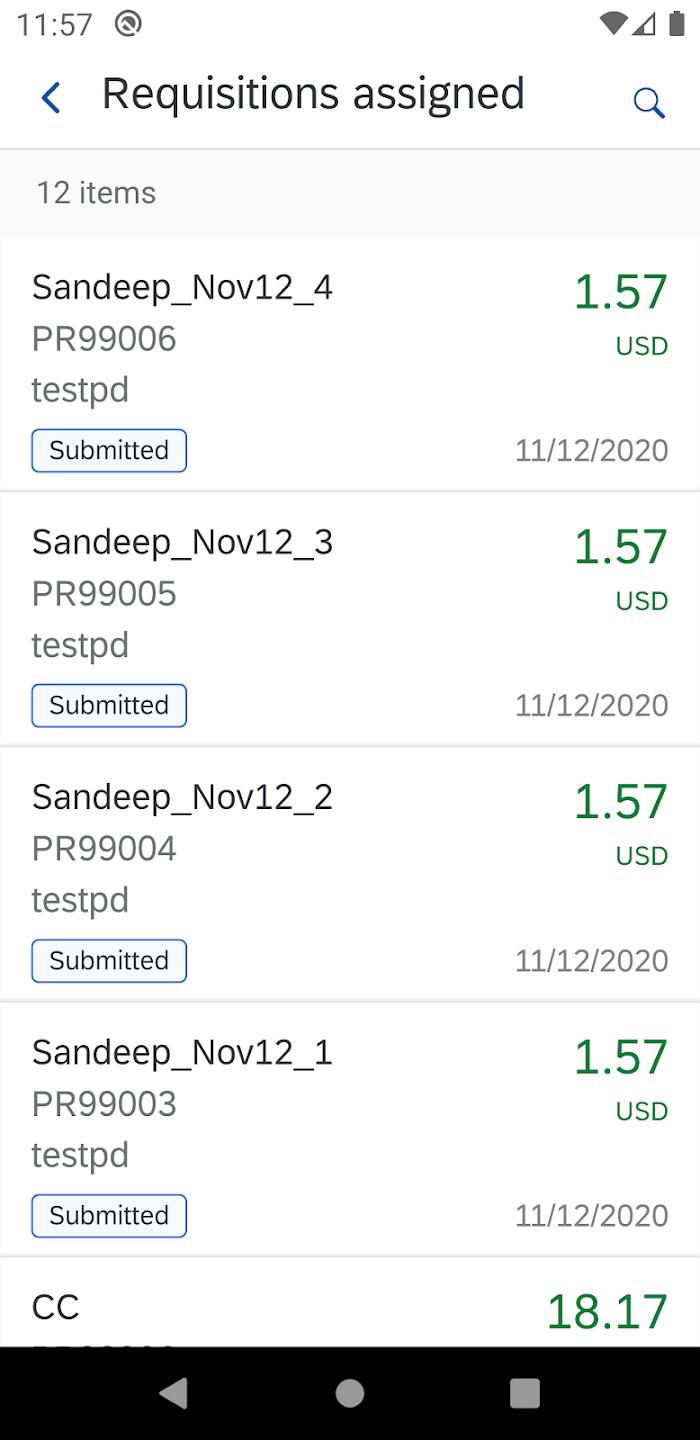Viewport: 700px width, 1440px height.
Task: Tap the Android recent apps square
Action: click(524, 1393)
